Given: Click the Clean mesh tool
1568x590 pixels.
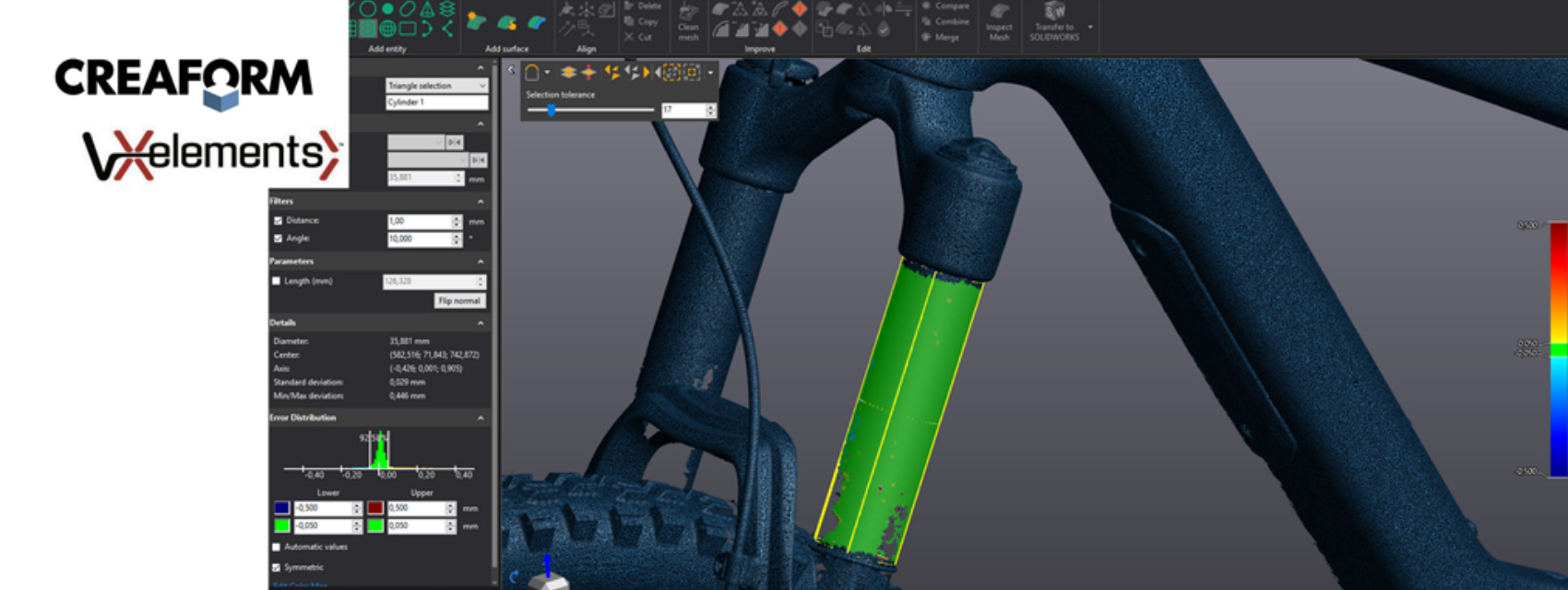Looking at the screenshot, I should tap(688, 20).
